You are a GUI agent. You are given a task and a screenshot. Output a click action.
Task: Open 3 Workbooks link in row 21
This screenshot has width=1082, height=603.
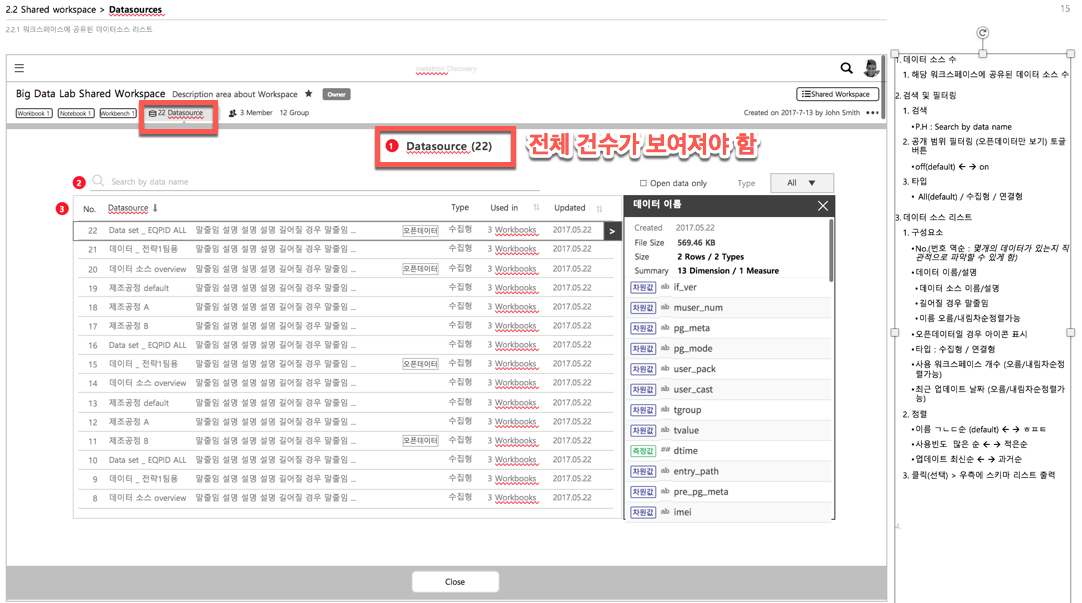click(511, 249)
